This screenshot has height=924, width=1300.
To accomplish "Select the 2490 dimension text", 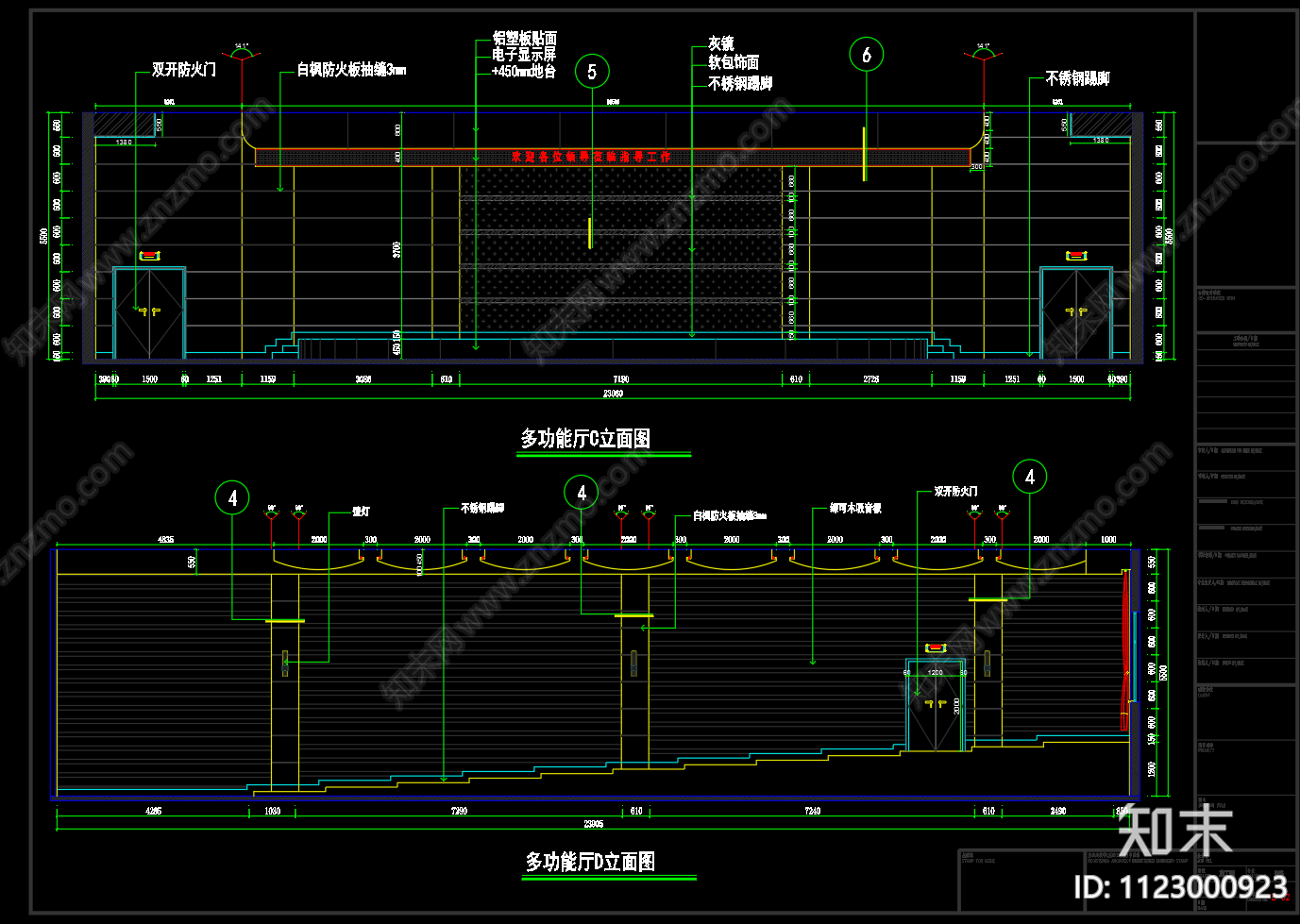I will (1058, 811).
